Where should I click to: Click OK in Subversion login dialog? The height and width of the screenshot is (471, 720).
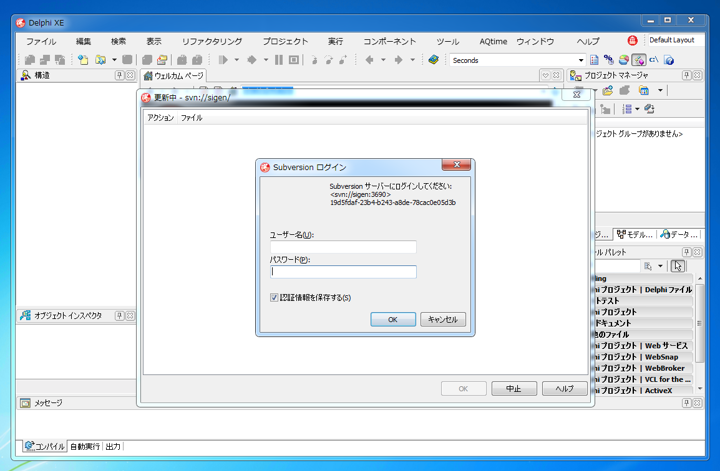(393, 320)
